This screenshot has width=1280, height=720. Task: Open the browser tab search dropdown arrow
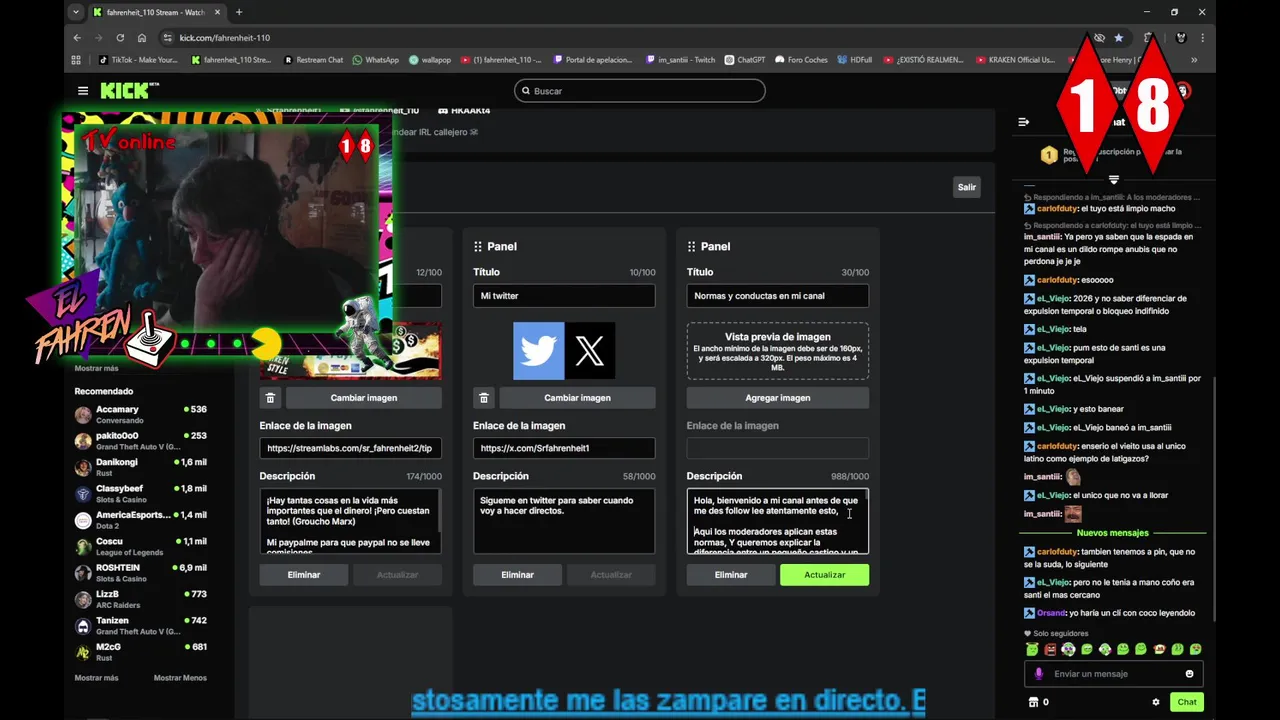pos(76,12)
